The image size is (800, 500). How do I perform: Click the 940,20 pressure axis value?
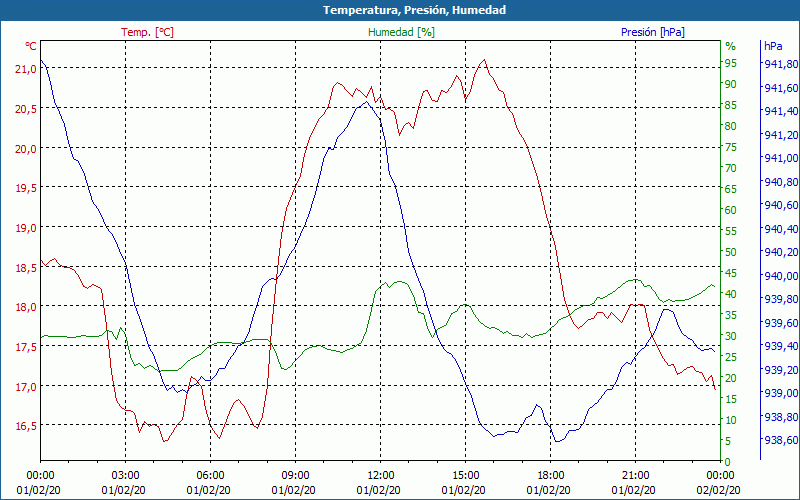pyautogui.click(x=781, y=252)
